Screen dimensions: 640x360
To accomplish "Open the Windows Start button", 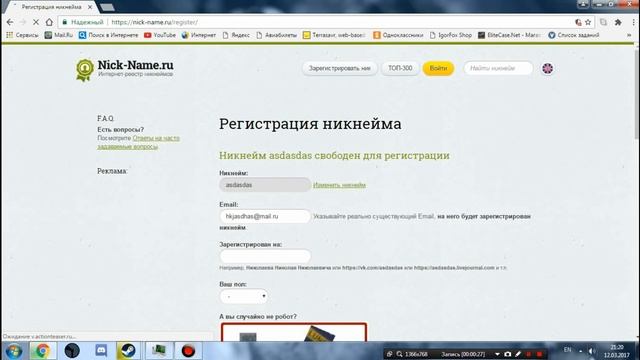I will (x=13, y=351).
